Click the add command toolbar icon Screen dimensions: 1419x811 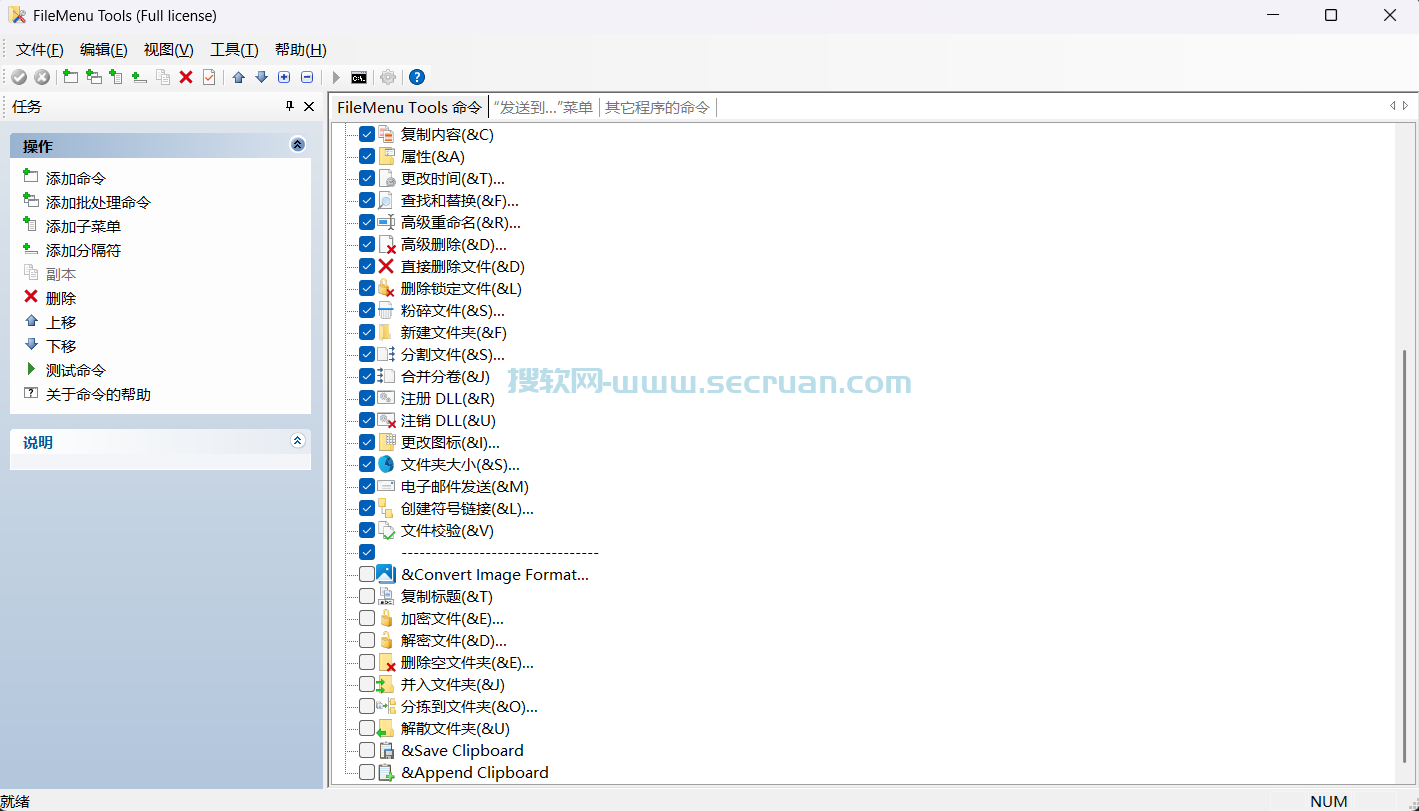click(70, 77)
